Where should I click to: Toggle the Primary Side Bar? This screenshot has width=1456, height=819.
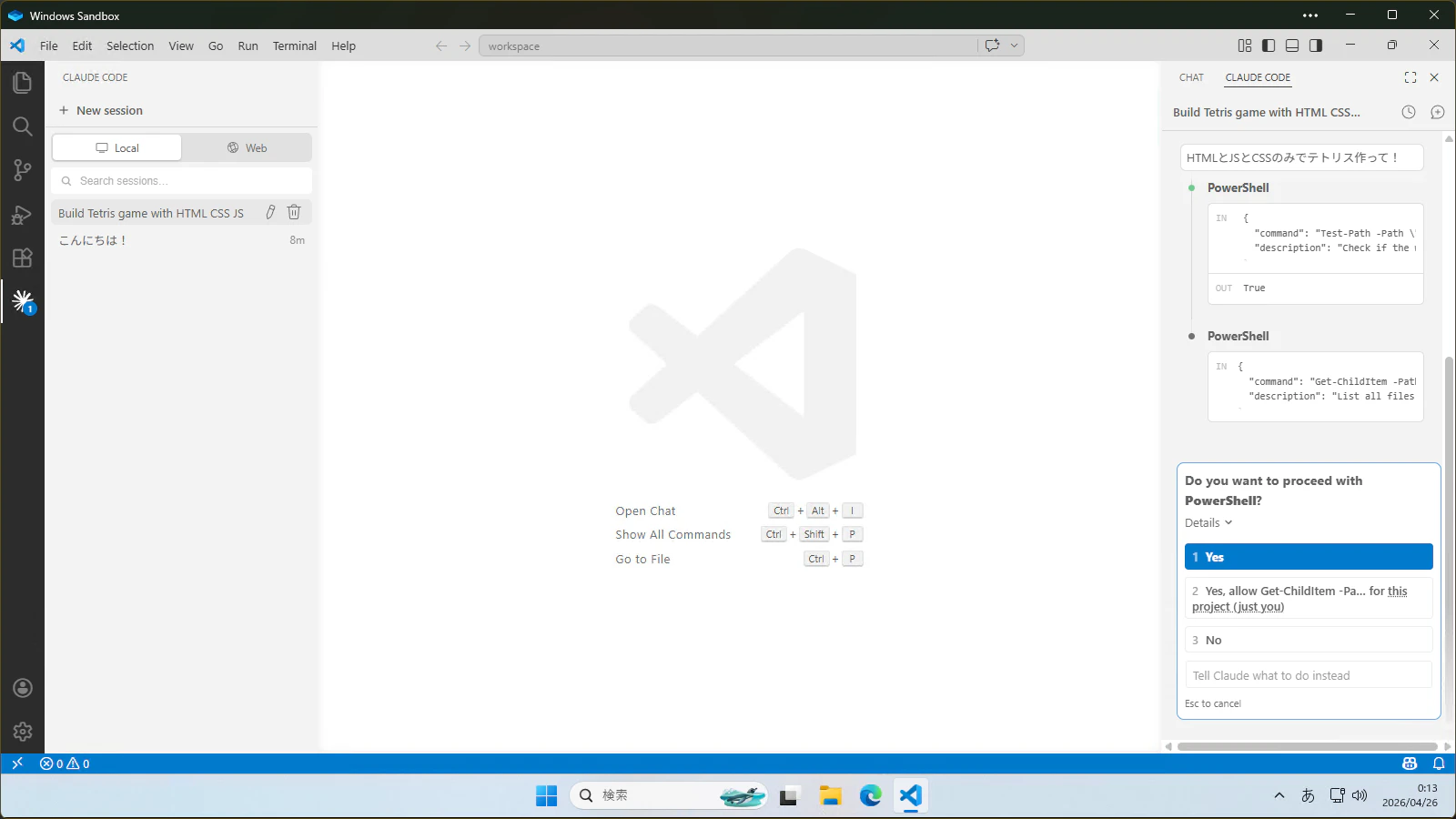(x=1269, y=45)
